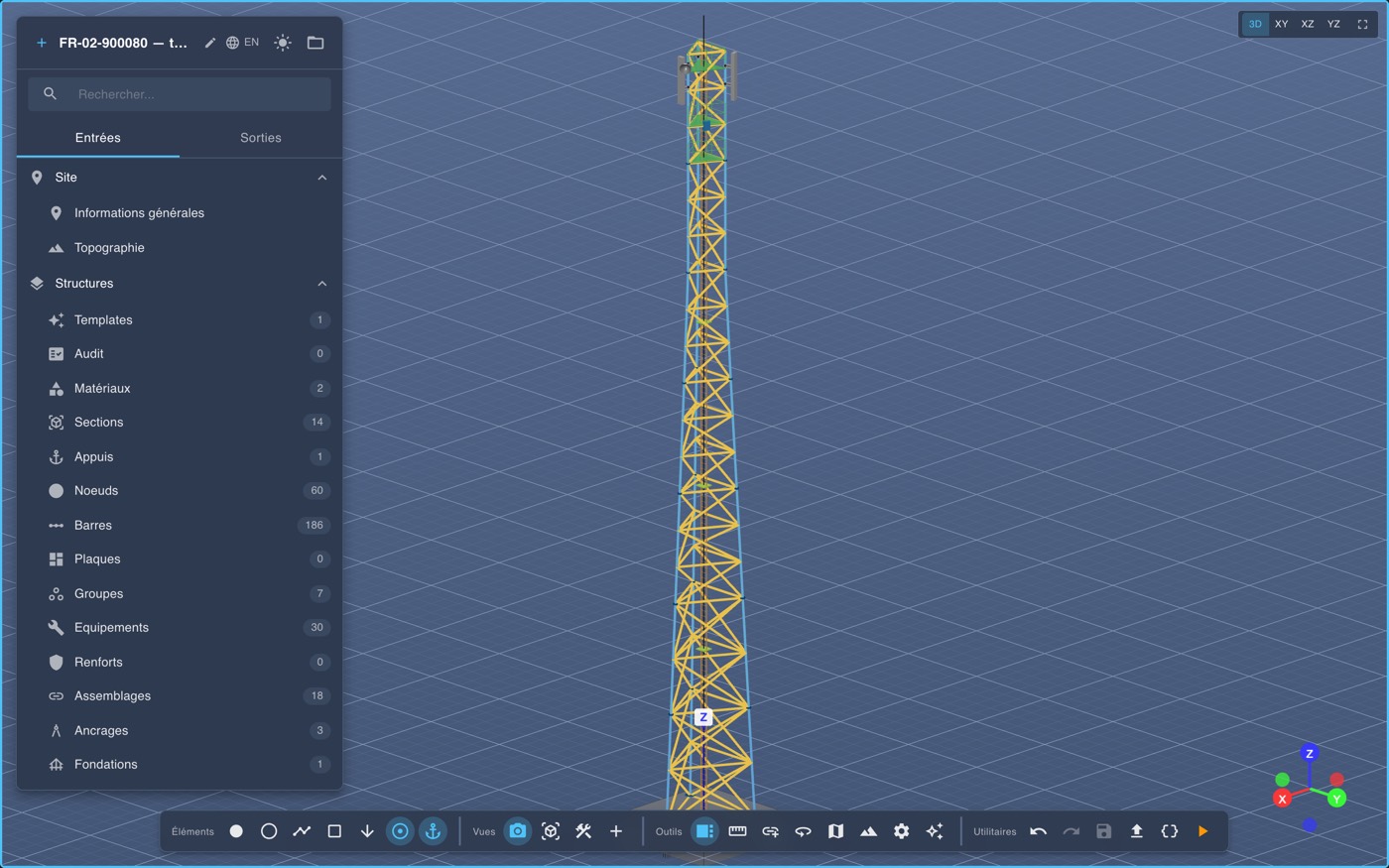Select the down-arrow load tool
The height and width of the screenshot is (868, 1389).
tap(367, 831)
